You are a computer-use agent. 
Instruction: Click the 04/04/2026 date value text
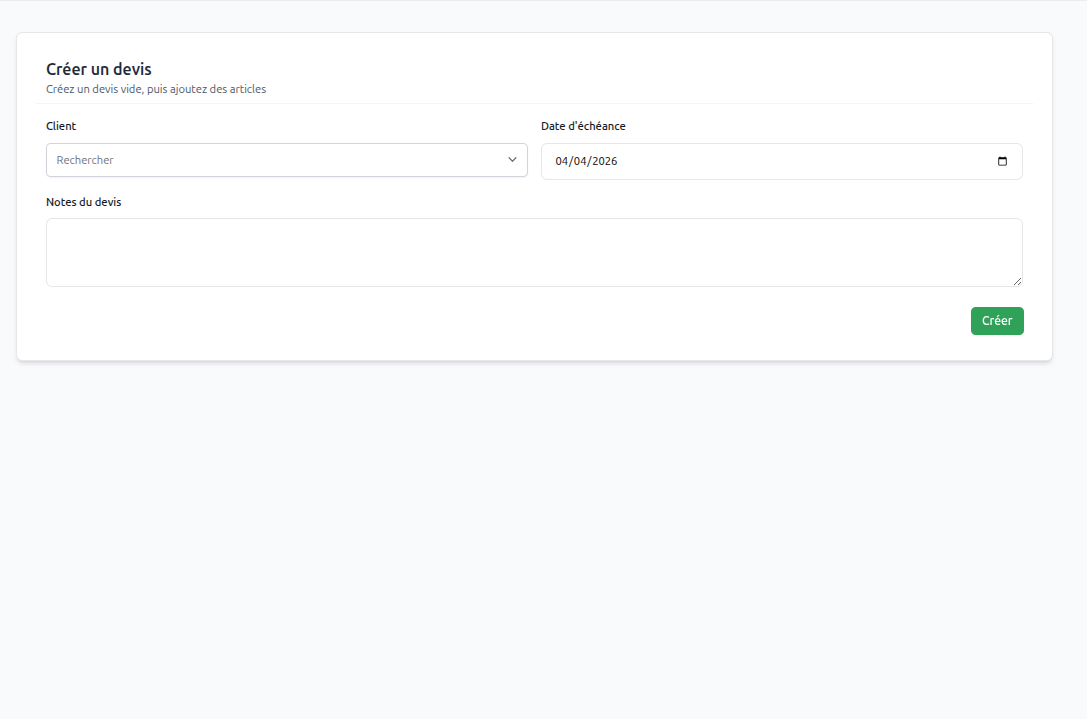[x=587, y=161]
